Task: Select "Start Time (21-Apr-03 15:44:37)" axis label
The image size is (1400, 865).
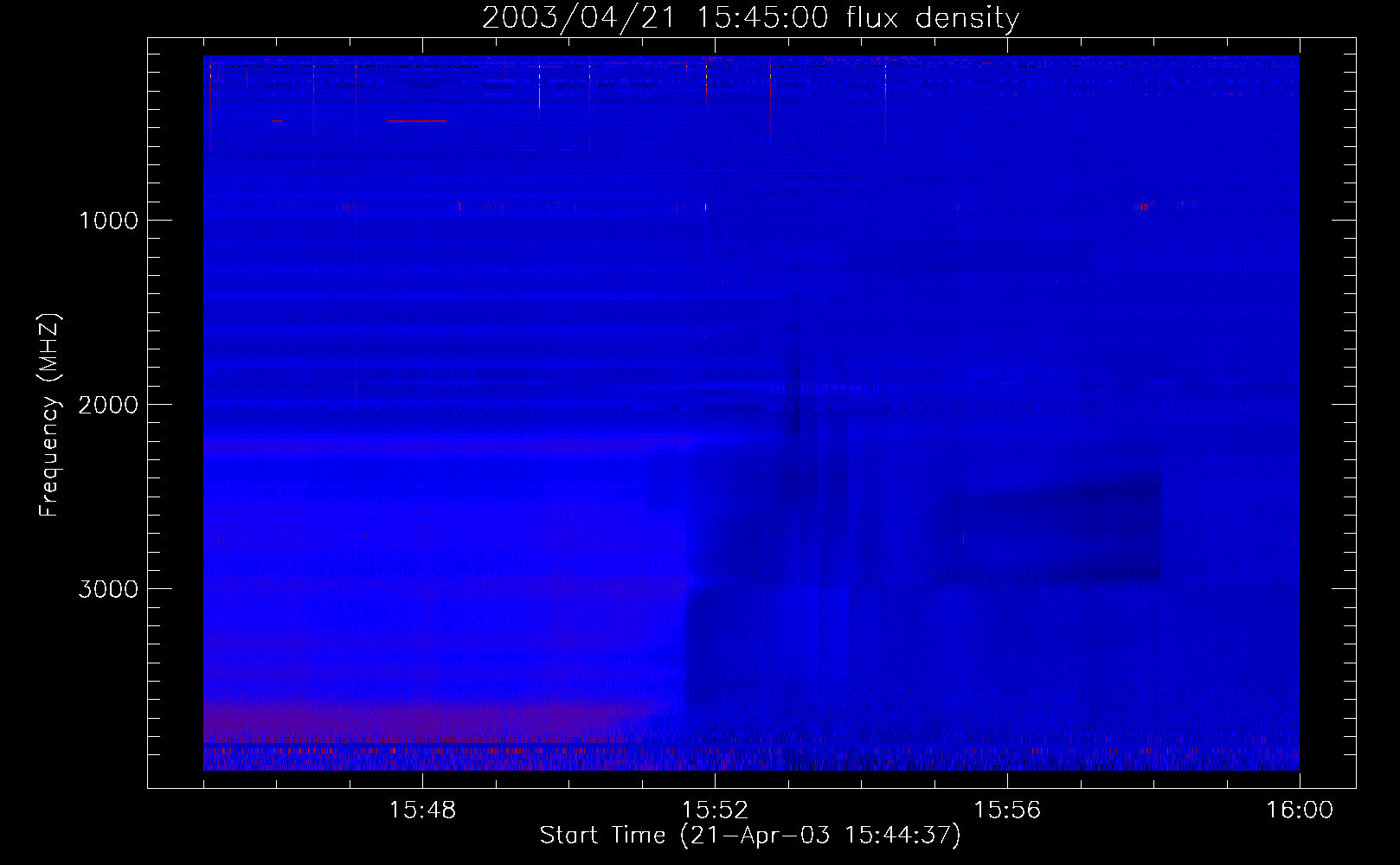Action: click(750, 836)
